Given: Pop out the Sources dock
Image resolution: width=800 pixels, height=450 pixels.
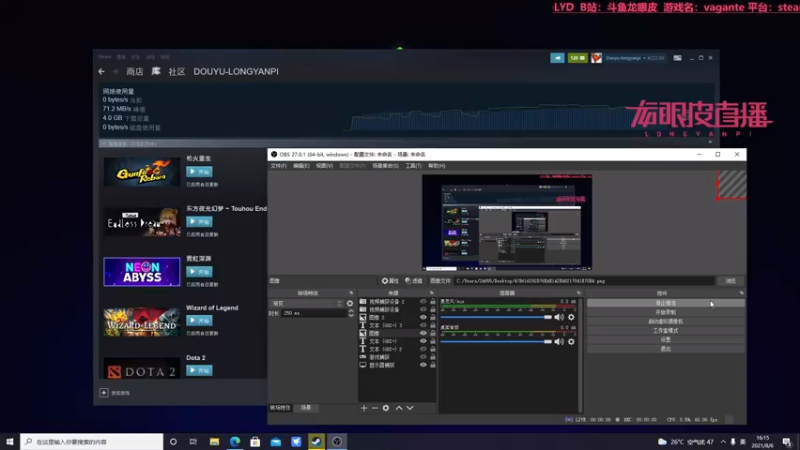Looking at the screenshot, I should (432, 293).
